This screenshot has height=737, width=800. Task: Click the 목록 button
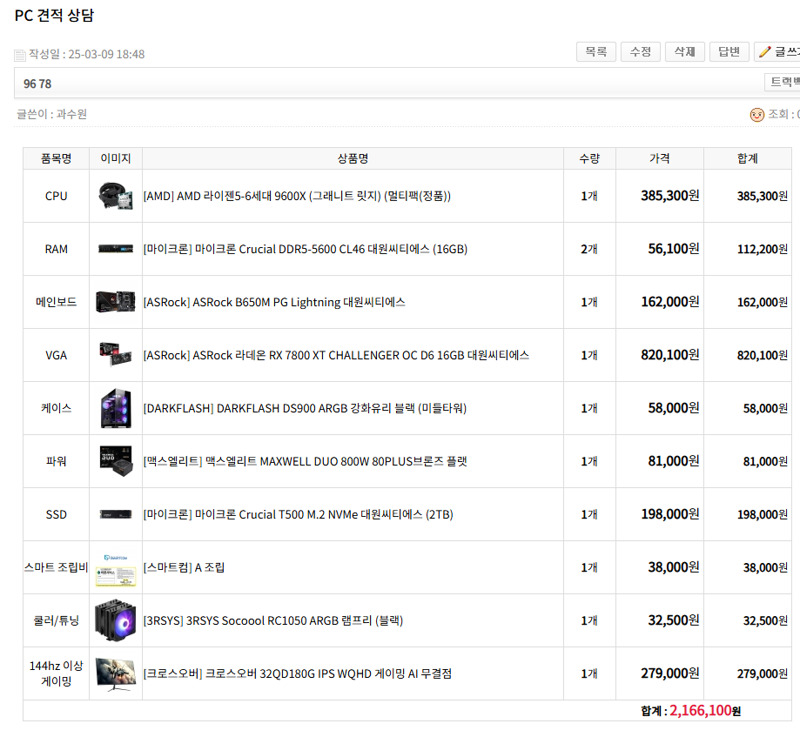point(596,52)
